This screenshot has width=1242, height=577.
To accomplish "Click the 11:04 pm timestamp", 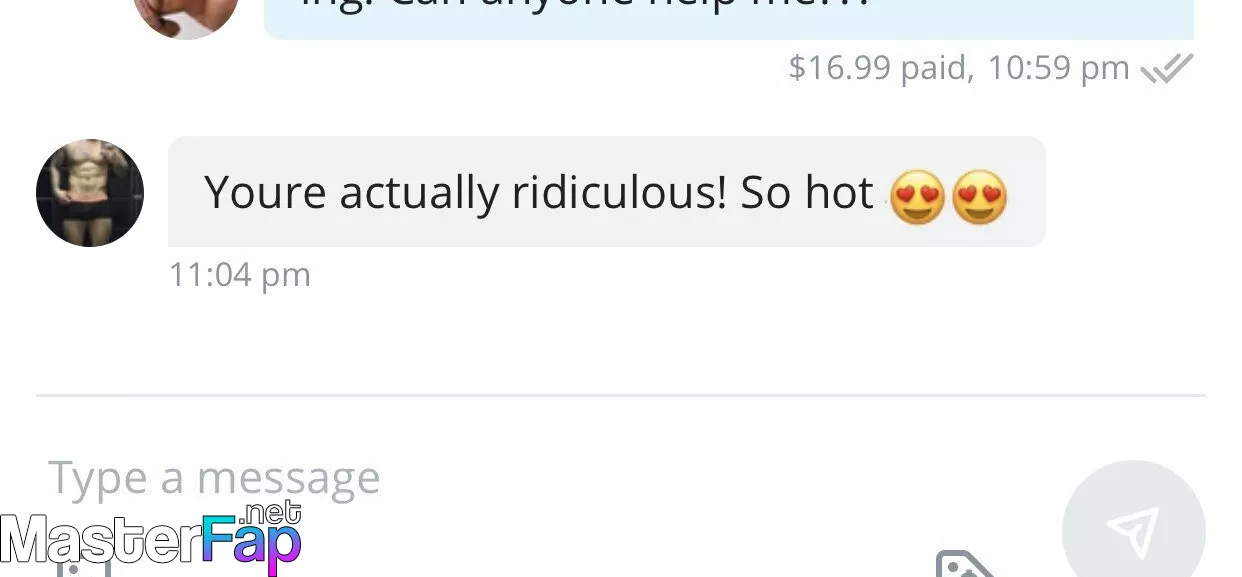I will click(240, 274).
